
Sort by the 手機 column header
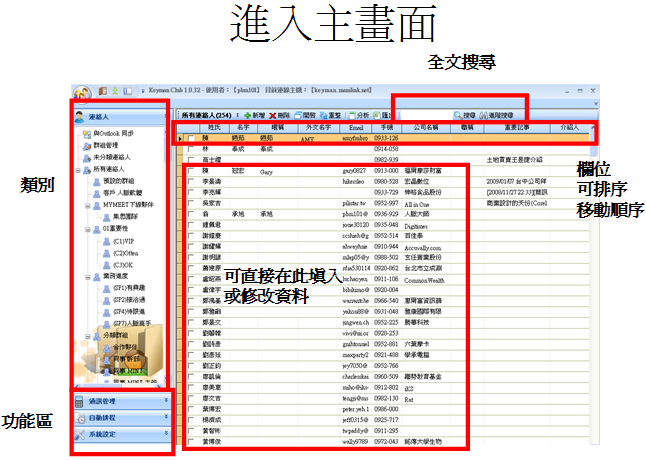[387, 128]
